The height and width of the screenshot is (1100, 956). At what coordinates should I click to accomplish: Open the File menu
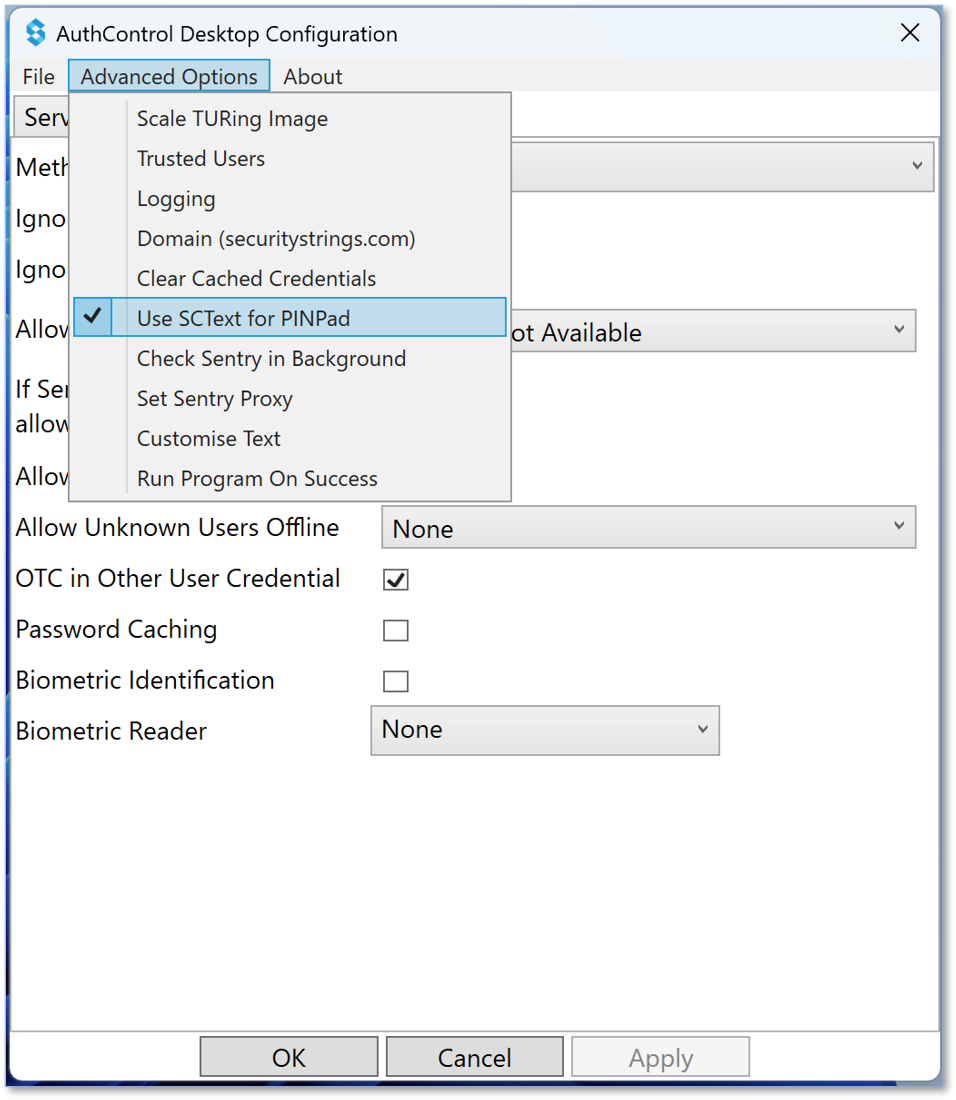pos(39,76)
